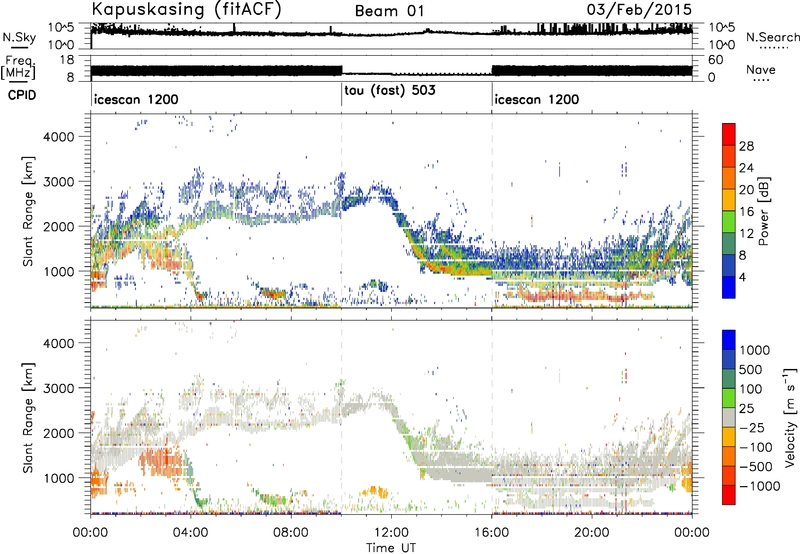Select the Beam 01 label

click(389, 11)
